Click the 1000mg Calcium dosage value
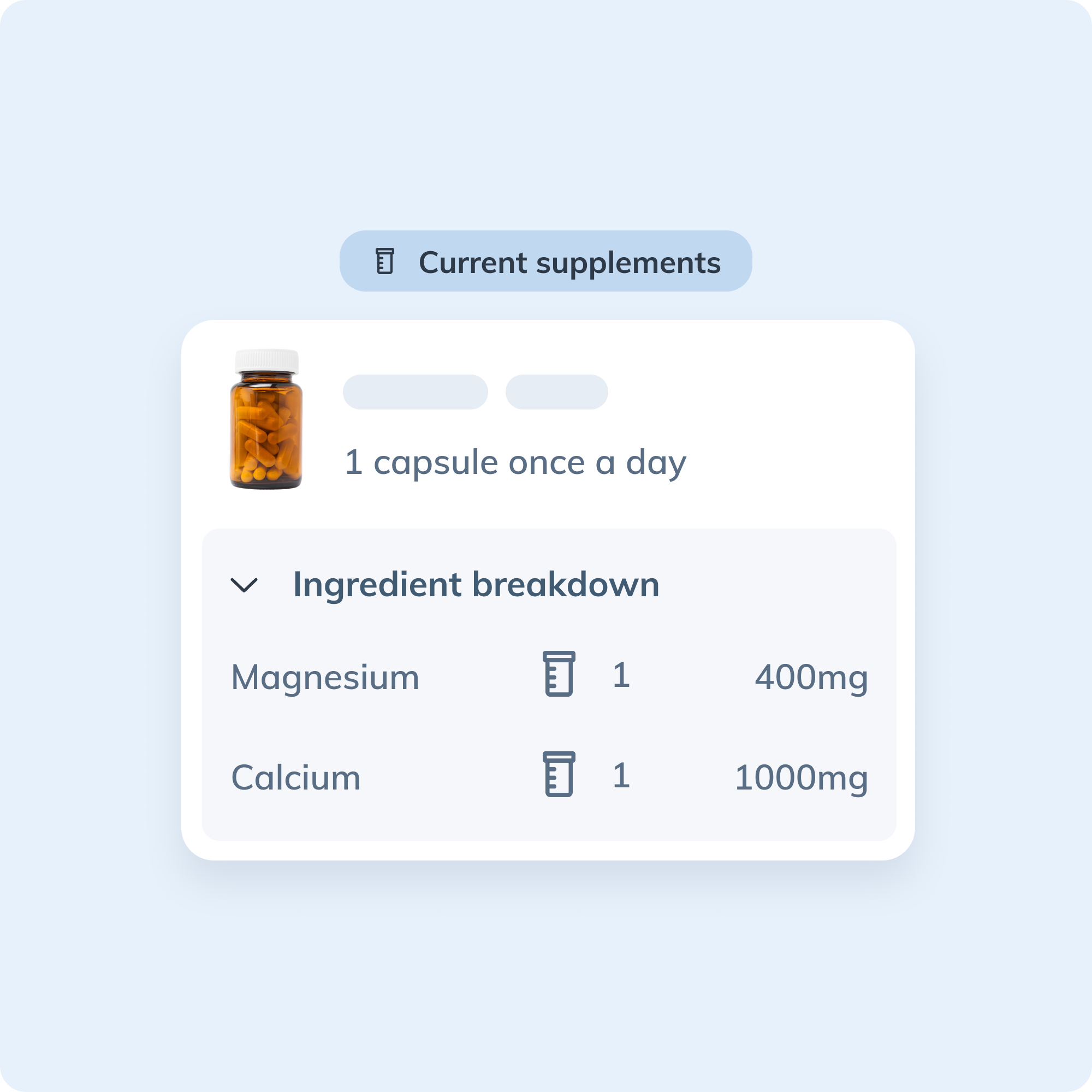 point(802,778)
